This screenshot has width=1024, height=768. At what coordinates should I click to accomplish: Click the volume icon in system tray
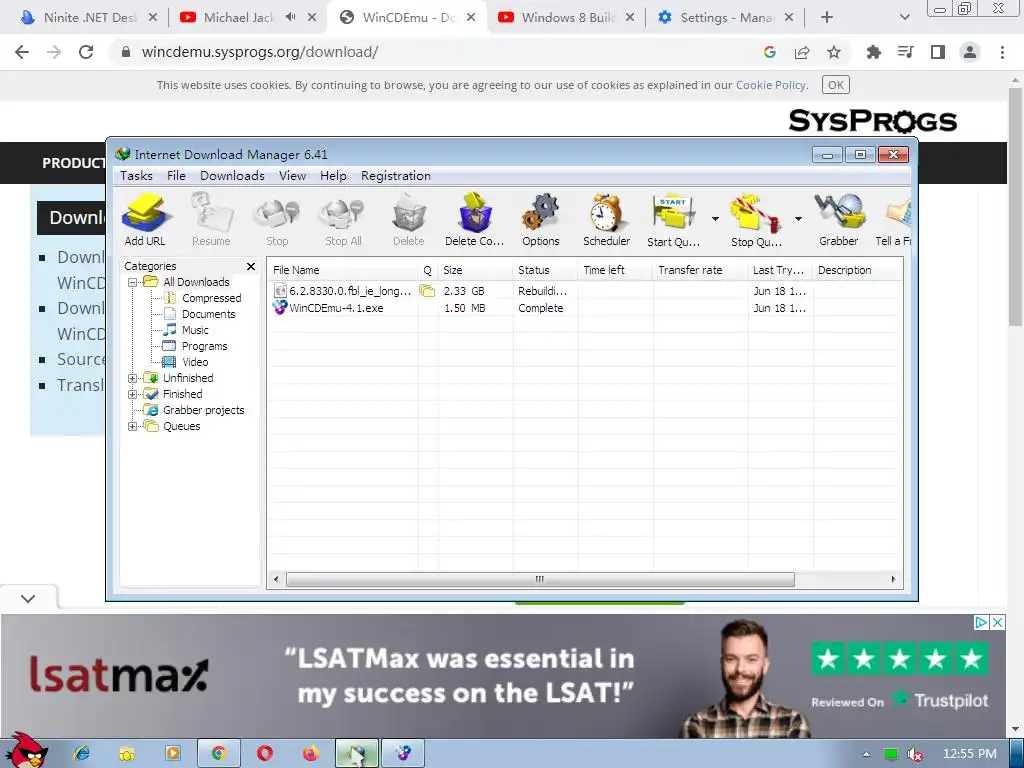[x=914, y=754]
